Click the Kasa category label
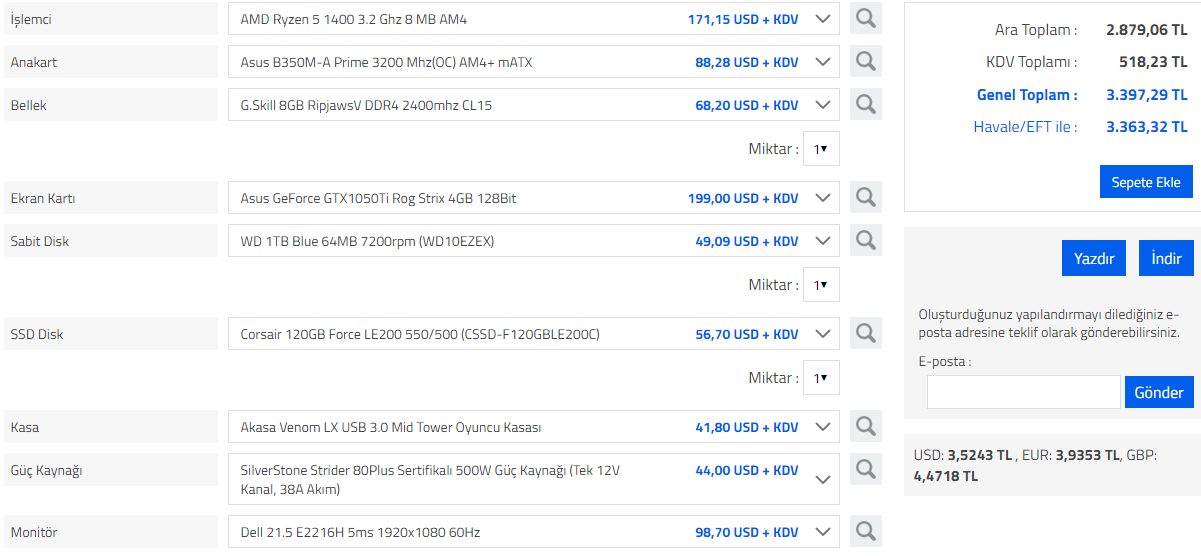1201x556 pixels. (111, 427)
